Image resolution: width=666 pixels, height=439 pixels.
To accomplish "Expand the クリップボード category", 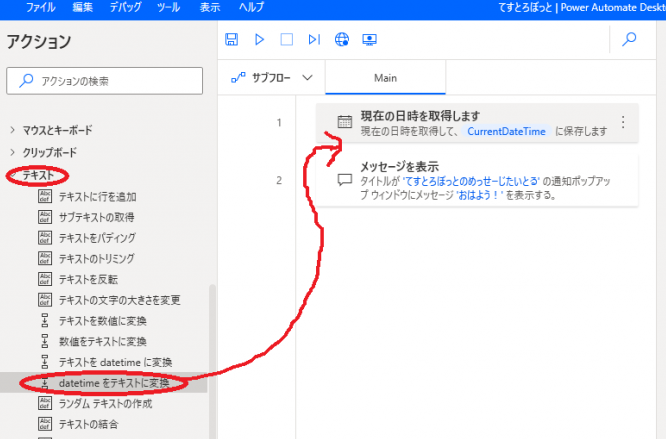I will coord(50,153).
